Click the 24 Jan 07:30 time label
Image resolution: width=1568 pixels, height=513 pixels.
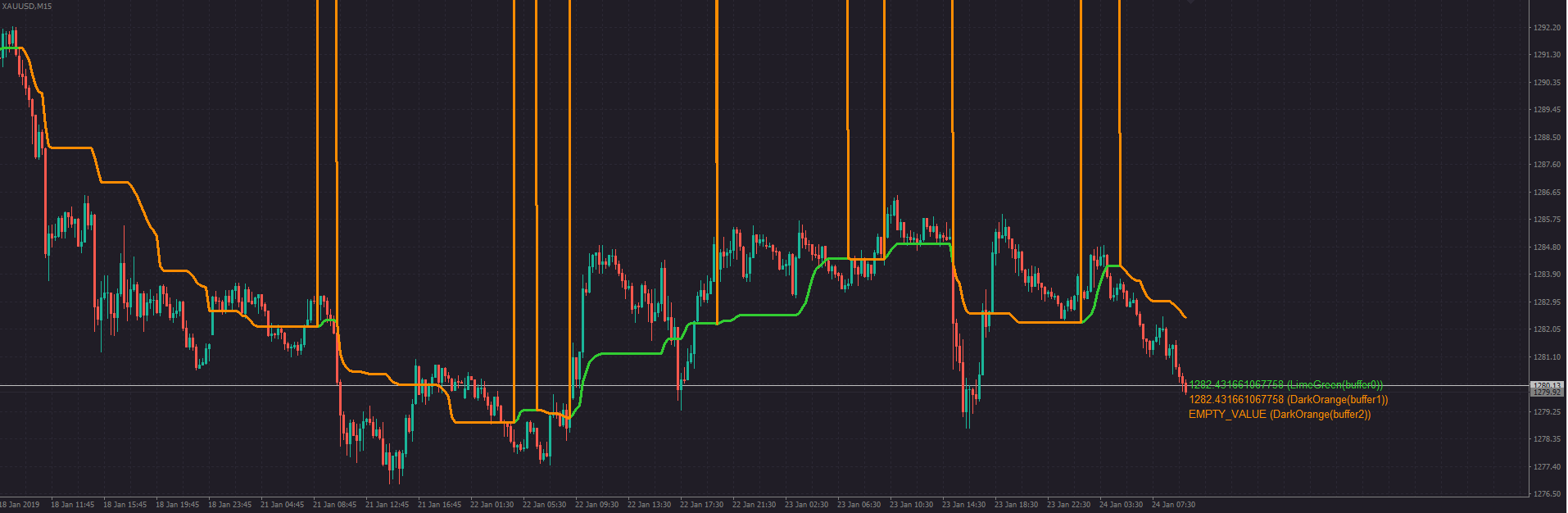click(1173, 505)
